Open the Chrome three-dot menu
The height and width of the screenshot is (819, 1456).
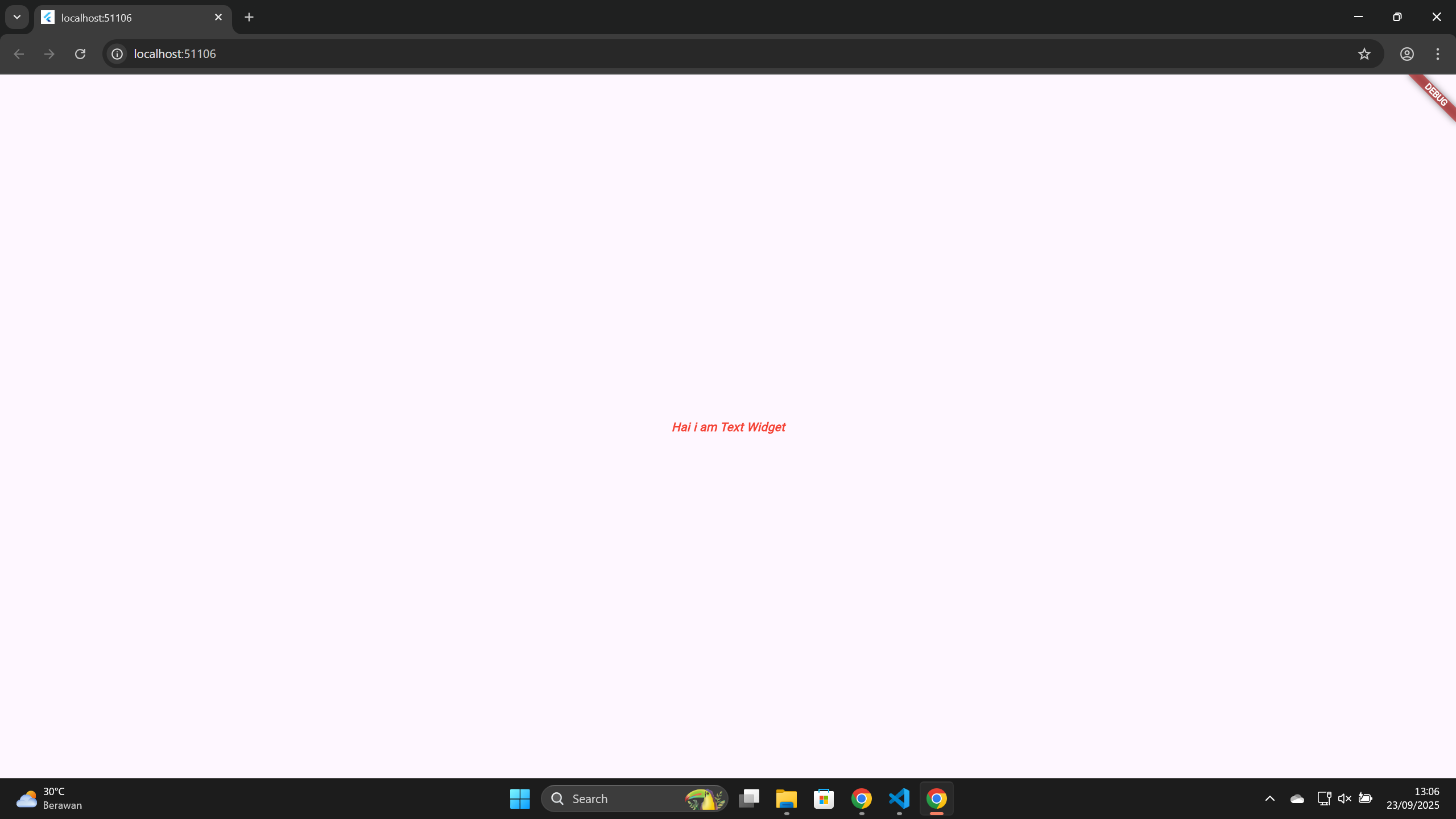(x=1437, y=53)
